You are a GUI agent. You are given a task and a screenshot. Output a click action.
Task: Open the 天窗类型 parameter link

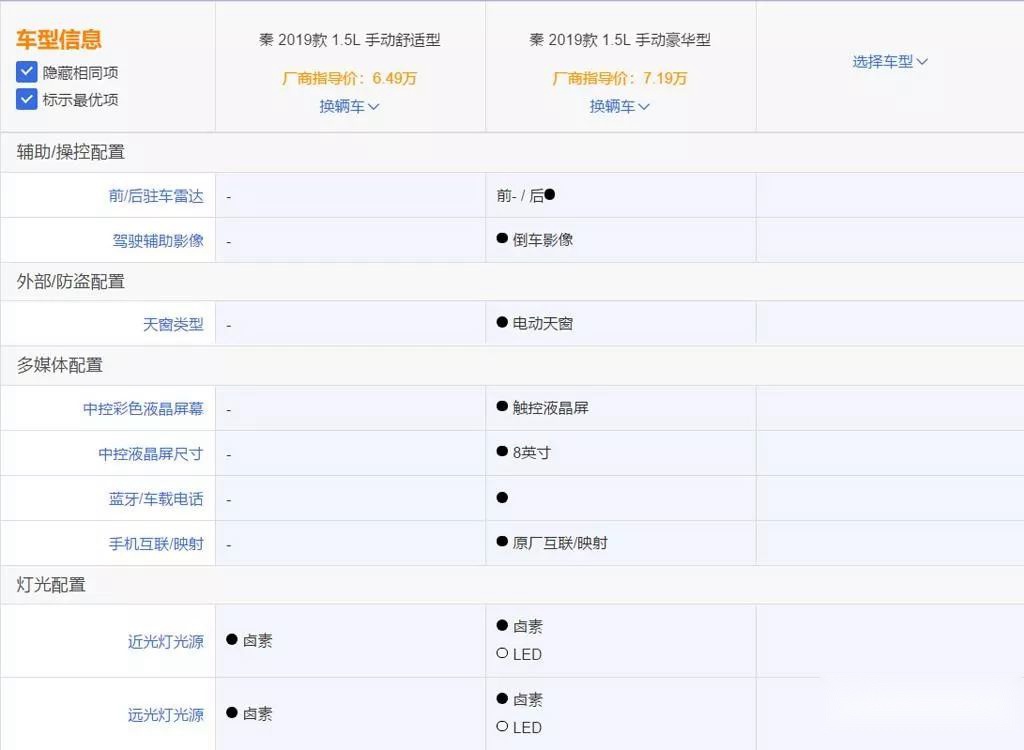[x=173, y=325]
